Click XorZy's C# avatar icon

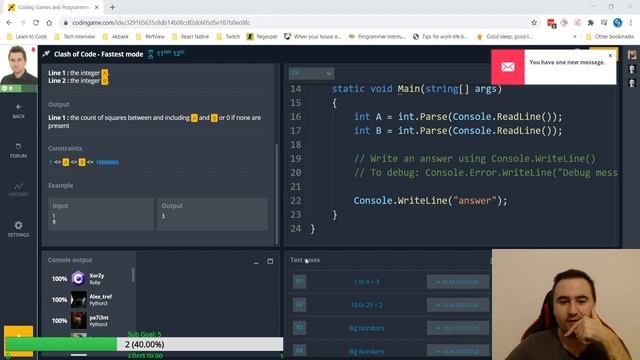click(x=78, y=278)
